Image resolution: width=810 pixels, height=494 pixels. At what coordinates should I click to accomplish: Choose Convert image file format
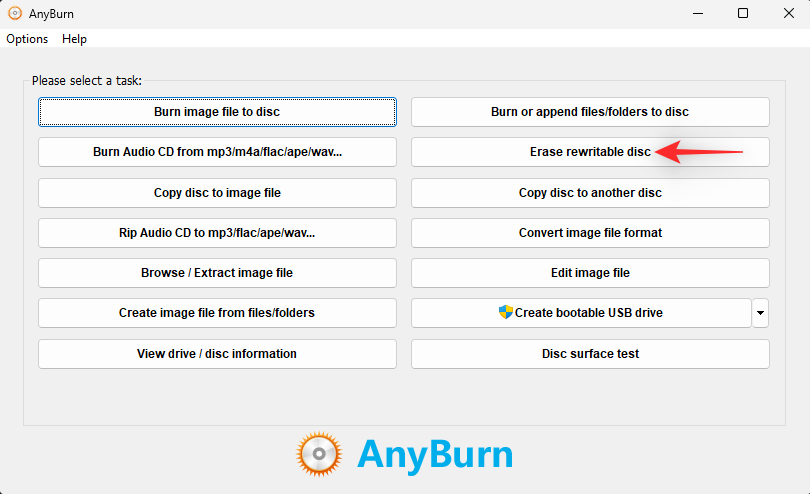590,233
